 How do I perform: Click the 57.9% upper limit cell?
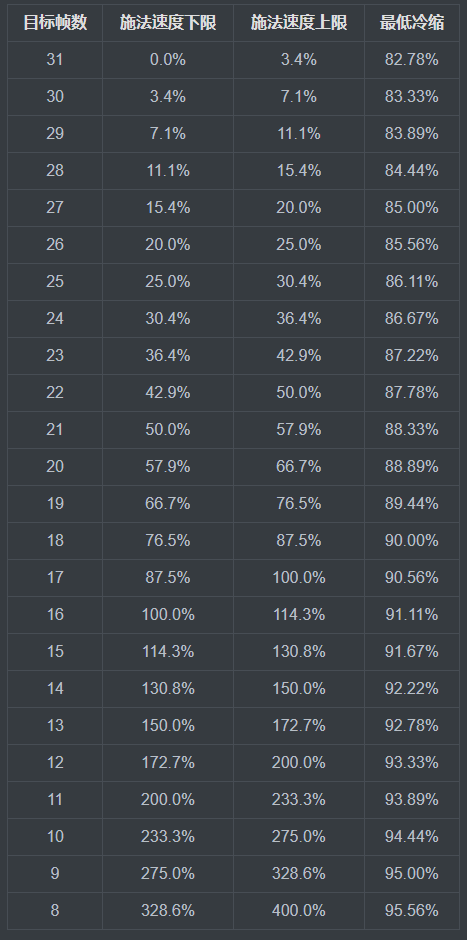tap(299, 430)
